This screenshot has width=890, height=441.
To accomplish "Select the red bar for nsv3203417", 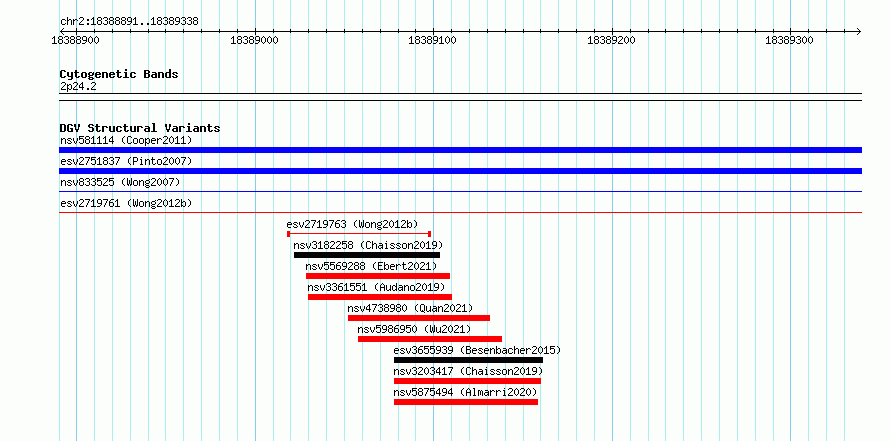I will point(467,381).
